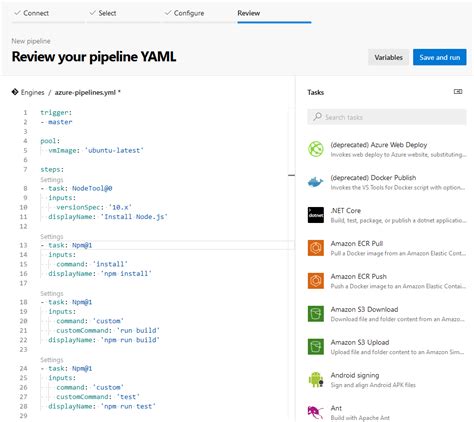
Task: Focus the Search tasks field
Action: click(387, 117)
